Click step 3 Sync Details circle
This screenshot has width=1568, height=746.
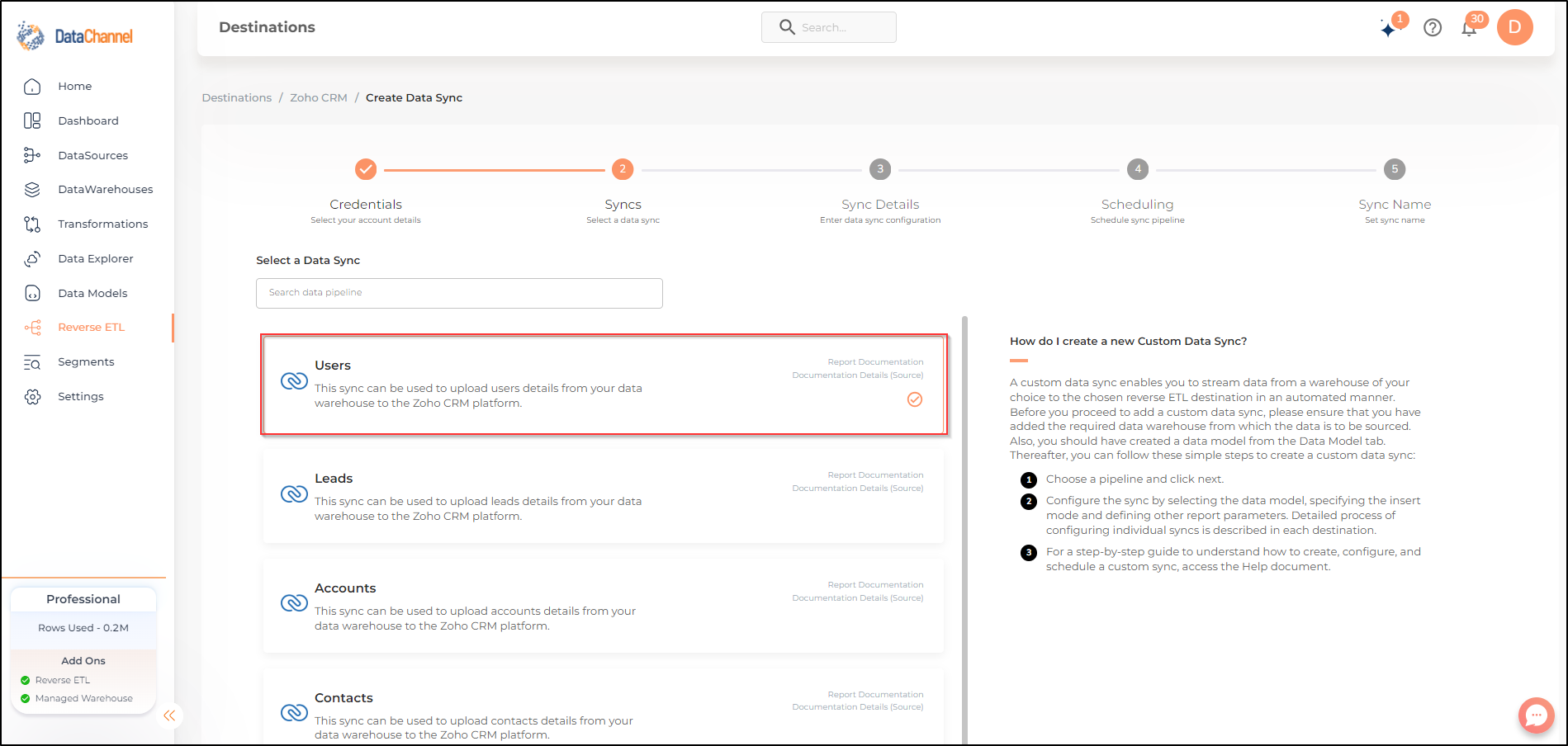880,169
